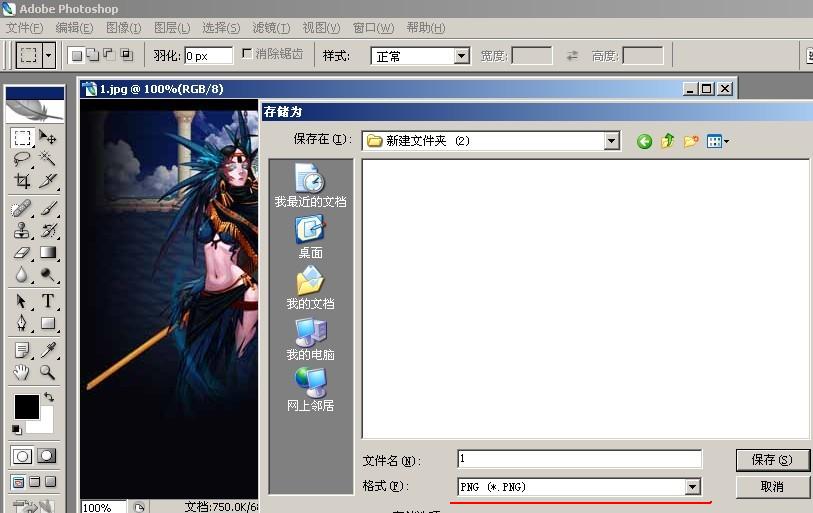This screenshot has height=513, width=813.
Task: Select the Clone Stamp tool
Action: (x=22, y=230)
